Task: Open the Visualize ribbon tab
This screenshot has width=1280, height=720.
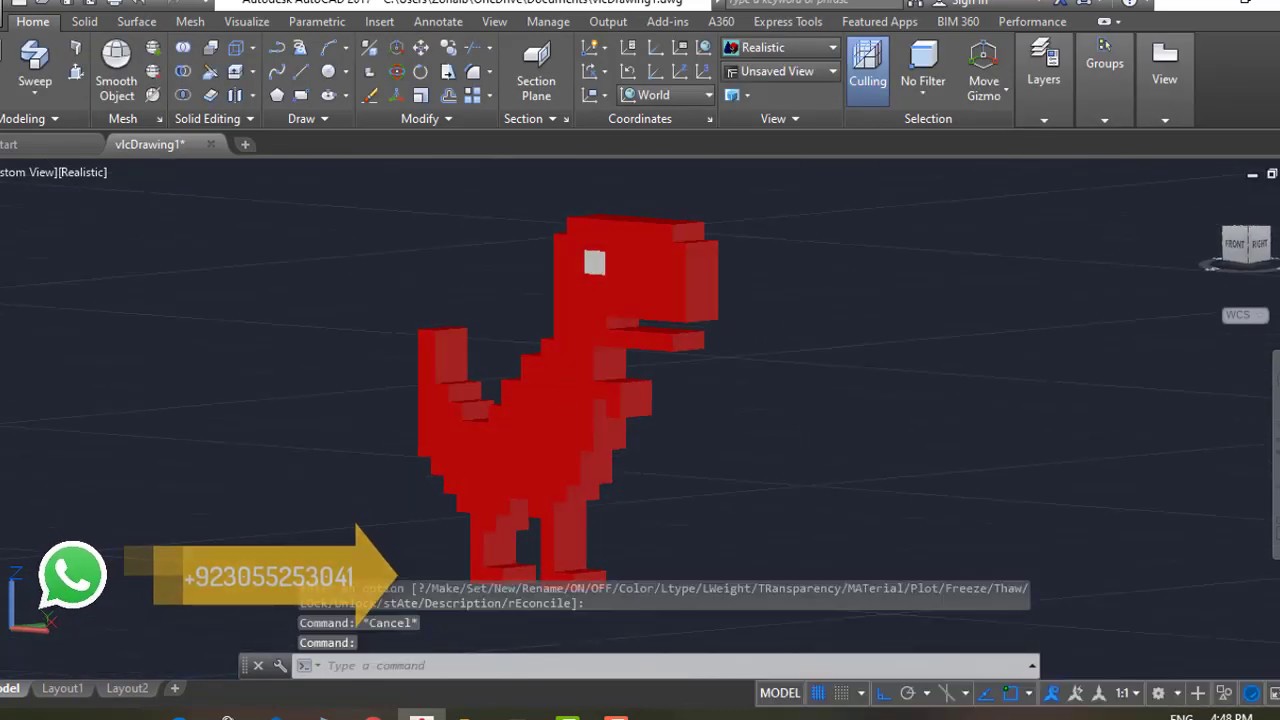Action: (246, 21)
